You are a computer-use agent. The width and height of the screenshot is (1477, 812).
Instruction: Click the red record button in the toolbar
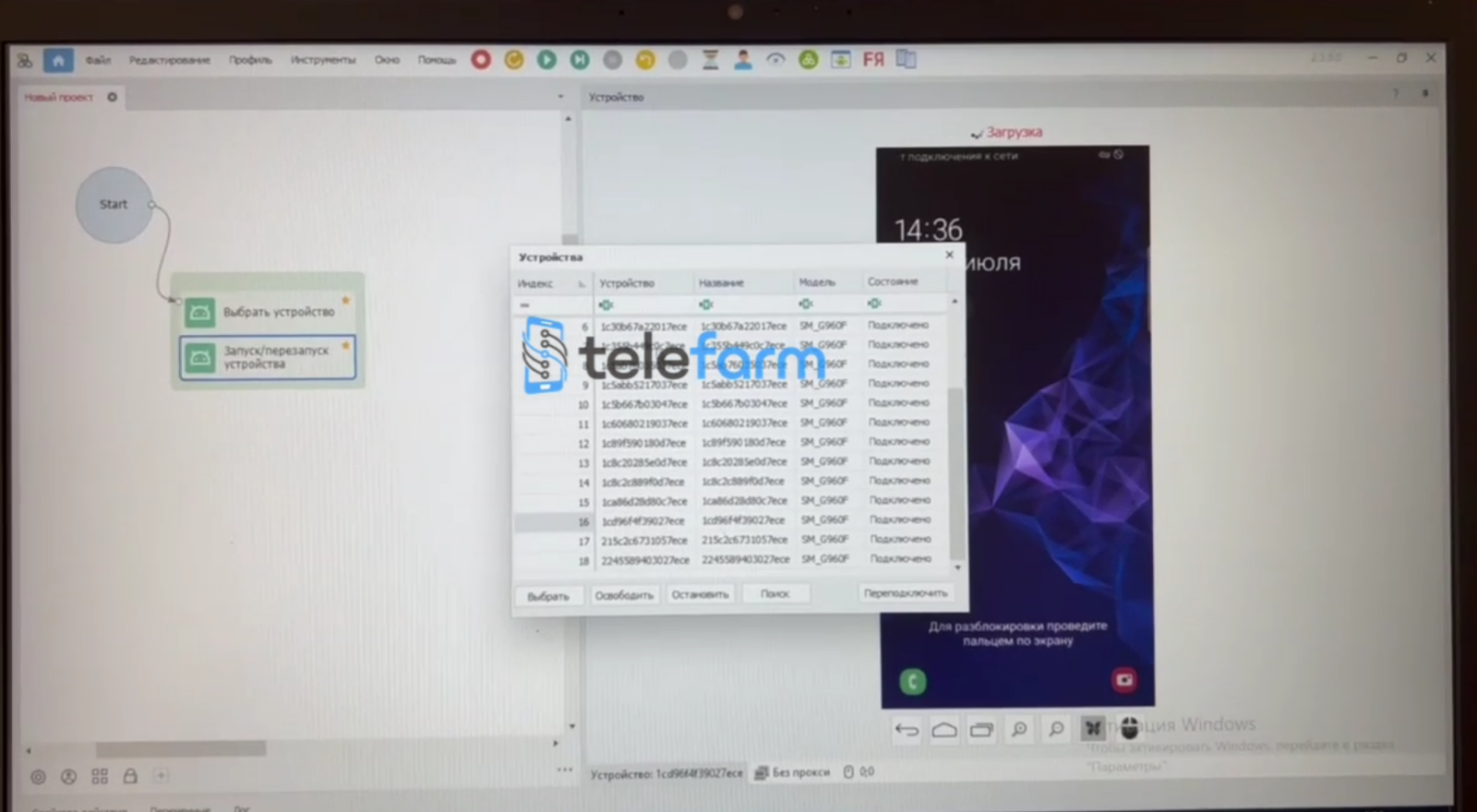coord(481,60)
